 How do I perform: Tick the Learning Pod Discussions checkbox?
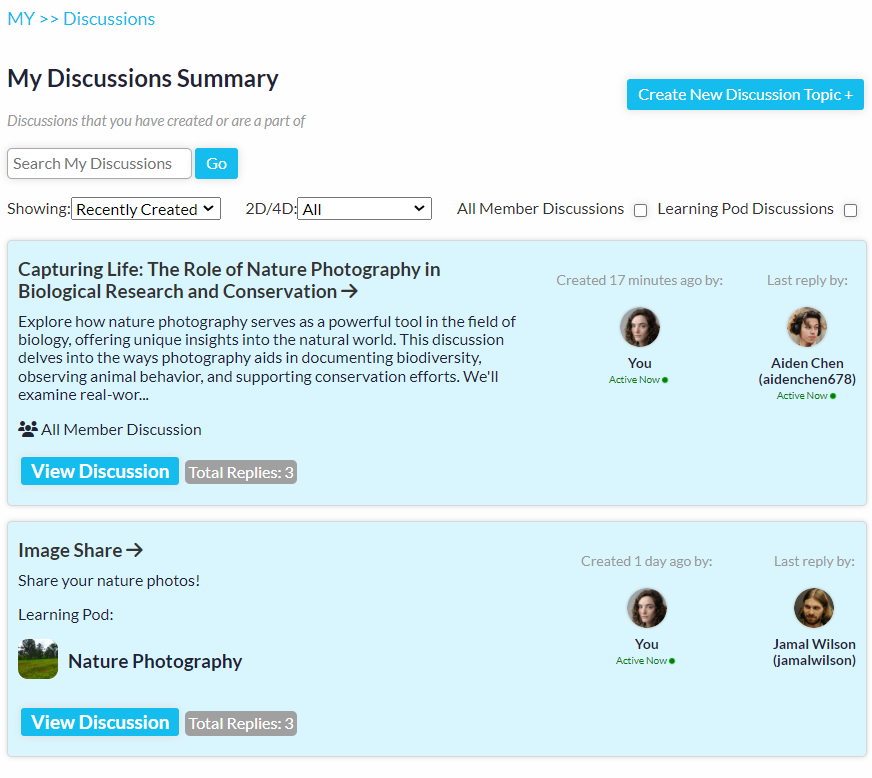coord(850,210)
